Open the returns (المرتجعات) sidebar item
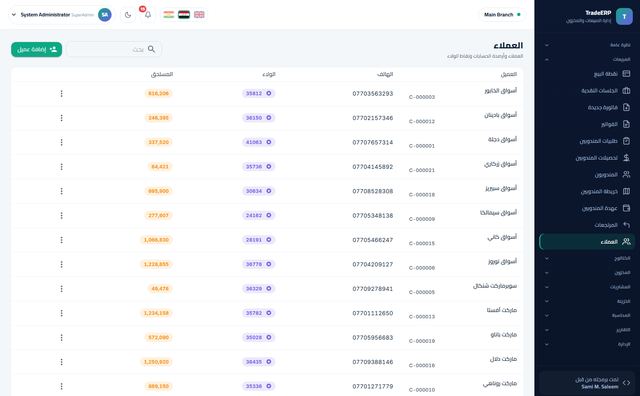The height and width of the screenshot is (396, 640). (587, 225)
